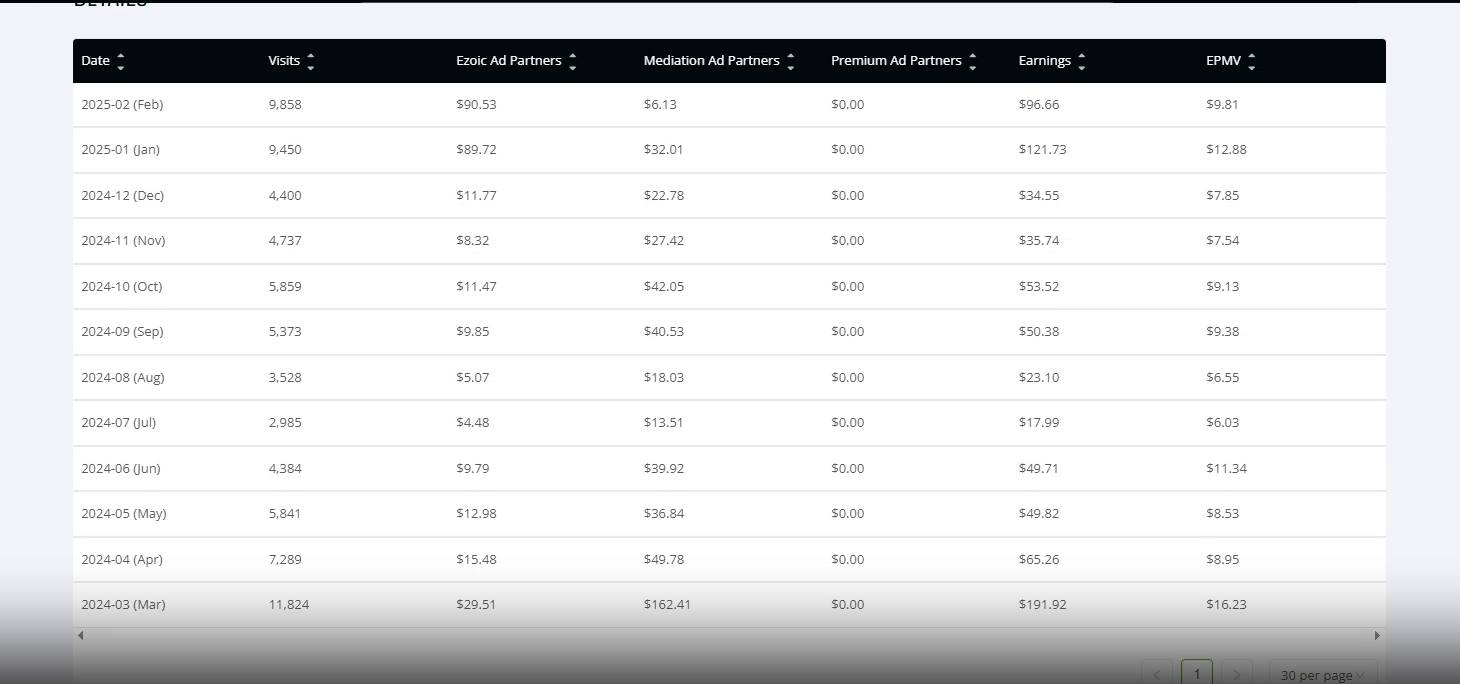Sort by EPMV column arrows
The image size is (1460, 684).
coord(1251,61)
